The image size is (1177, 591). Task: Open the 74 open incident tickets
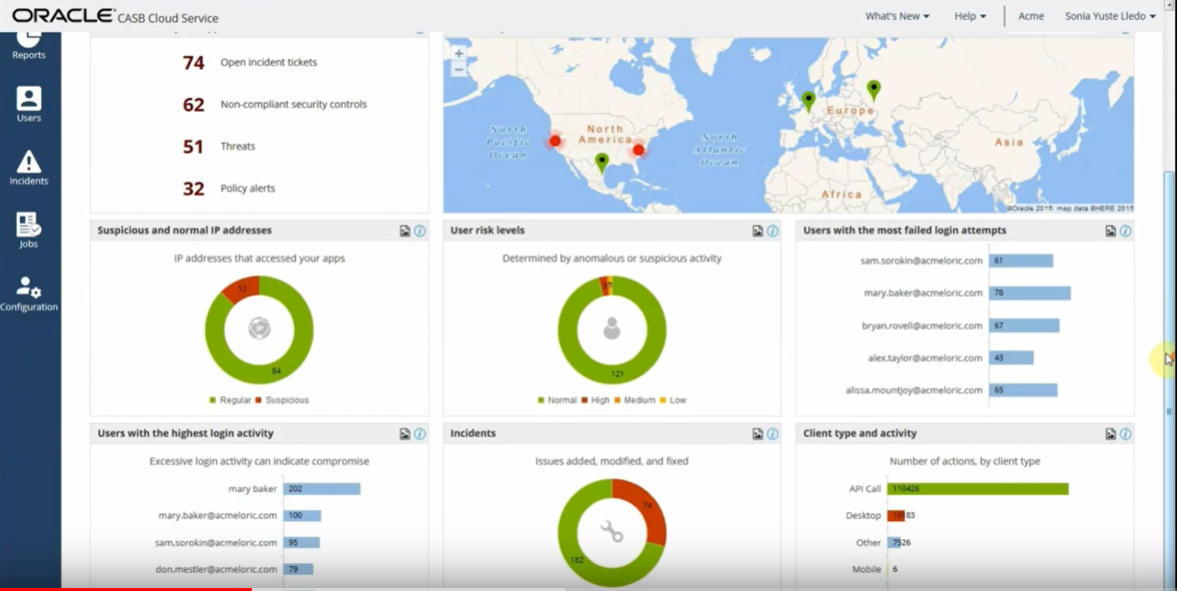[250, 62]
